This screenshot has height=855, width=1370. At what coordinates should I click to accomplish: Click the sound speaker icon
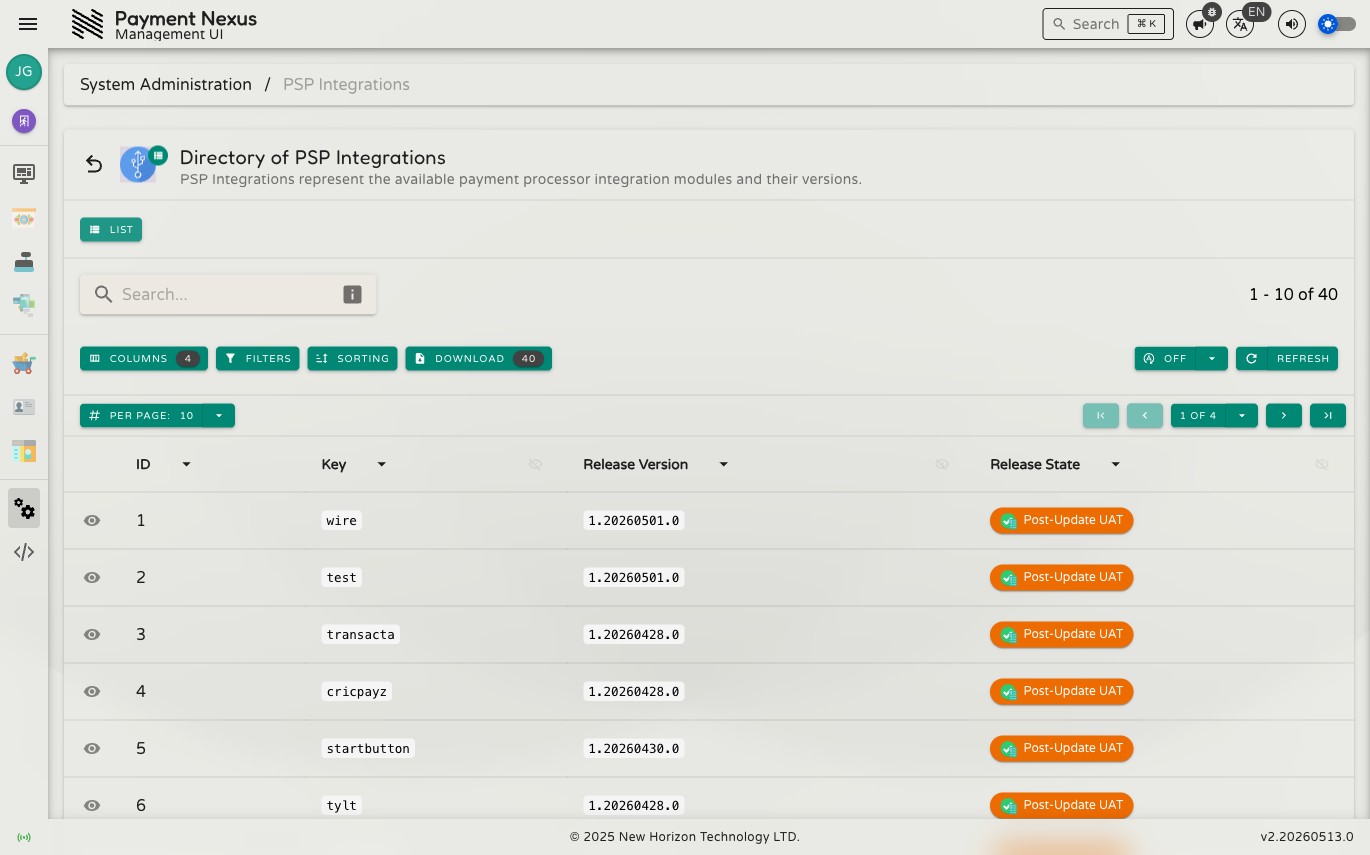pos(1292,24)
